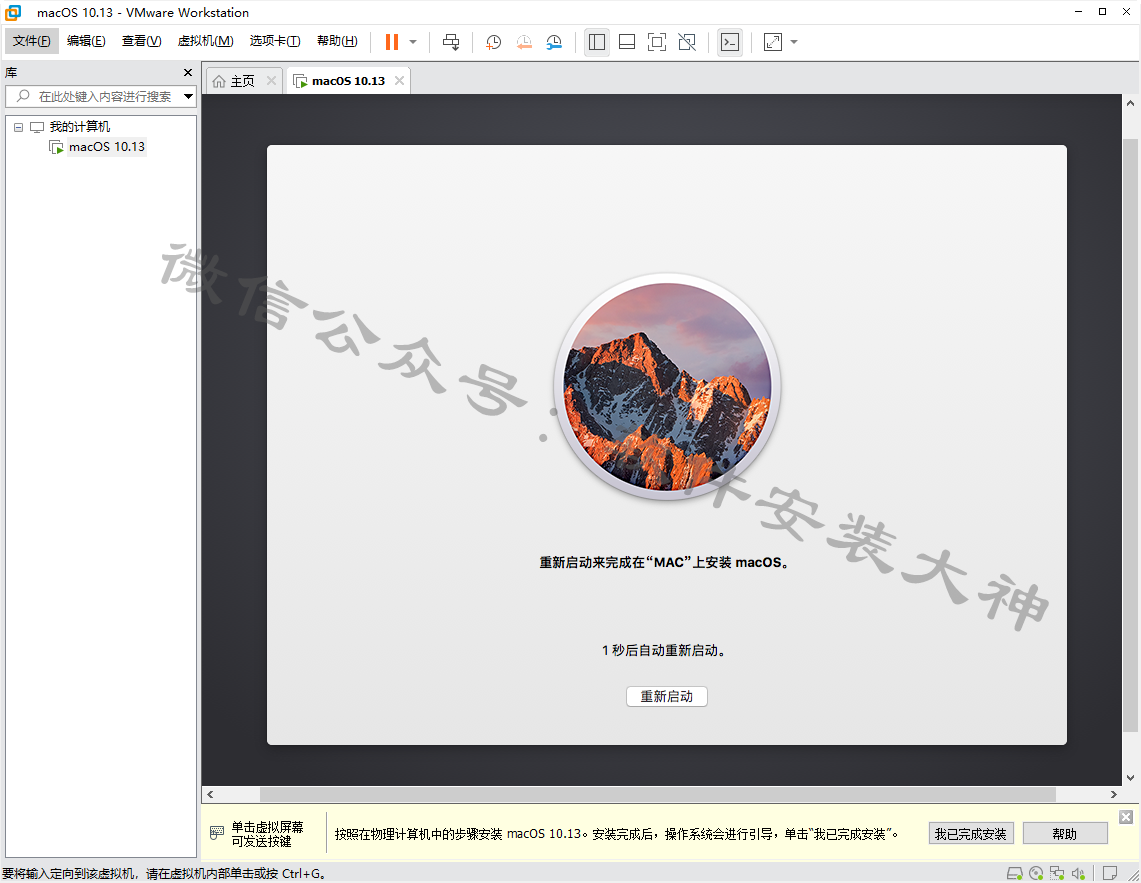Enter full screen mode
The height and width of the screenshot is (883, 1141).
tap(656, 42)
